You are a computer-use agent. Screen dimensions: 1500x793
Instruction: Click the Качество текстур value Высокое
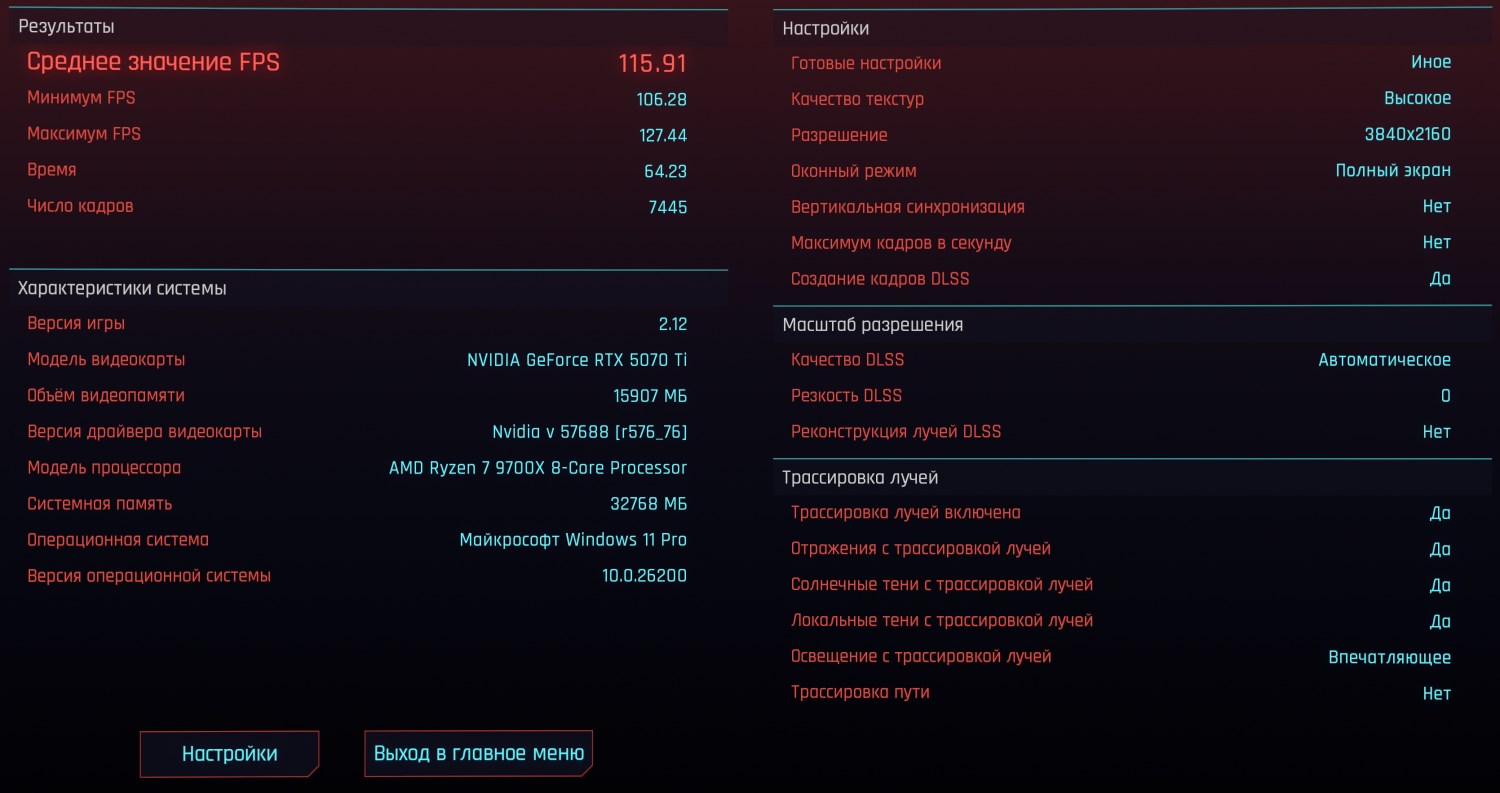coord(1417,99)
